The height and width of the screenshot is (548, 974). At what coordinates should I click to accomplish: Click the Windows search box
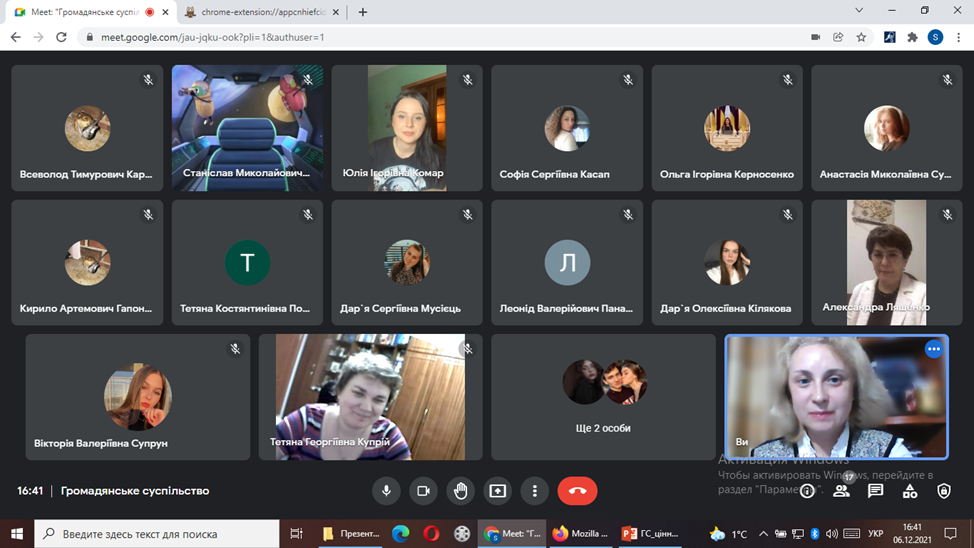(x=158, y=534)
